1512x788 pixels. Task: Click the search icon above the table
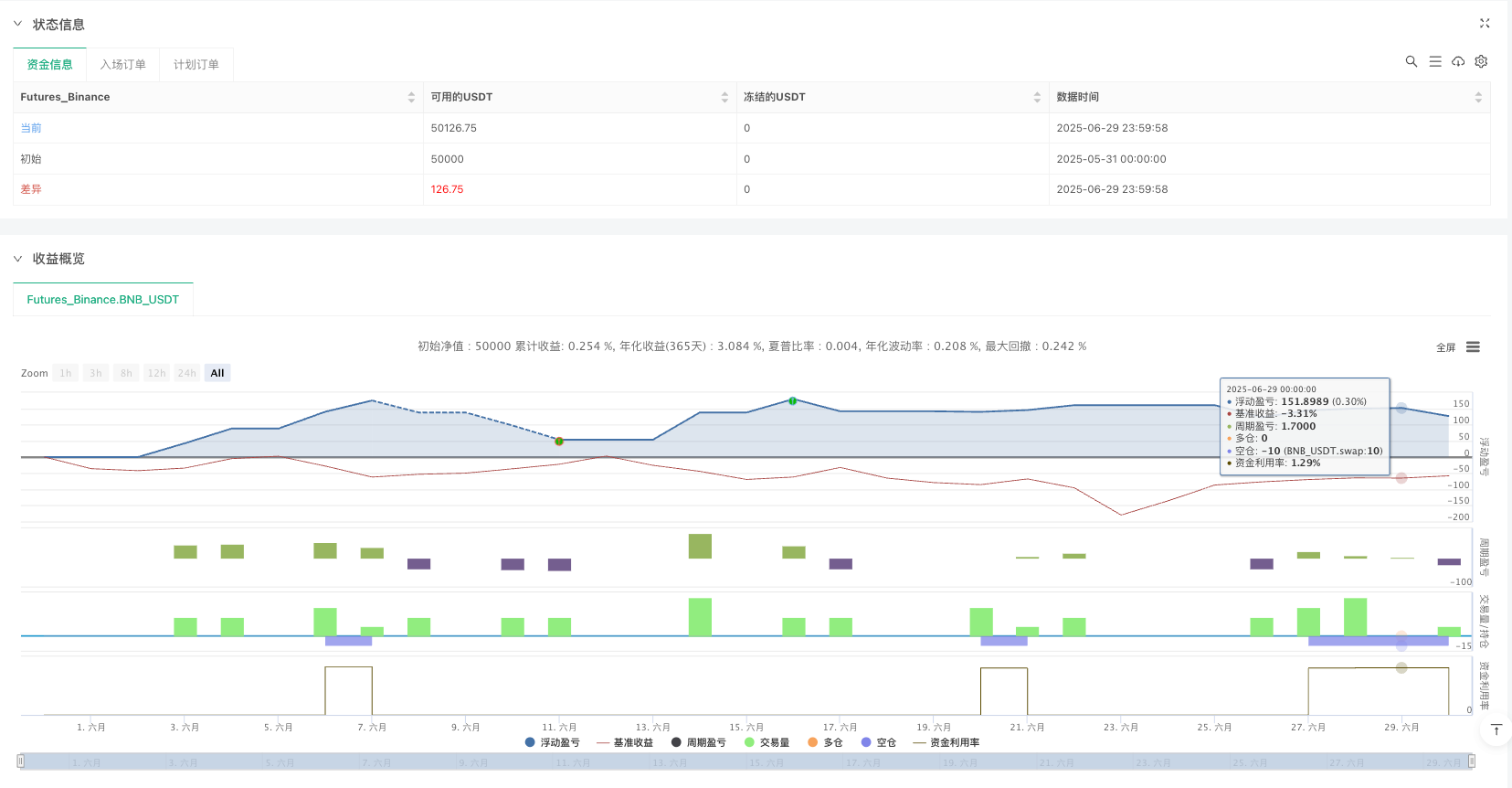tap(1411, 61)
